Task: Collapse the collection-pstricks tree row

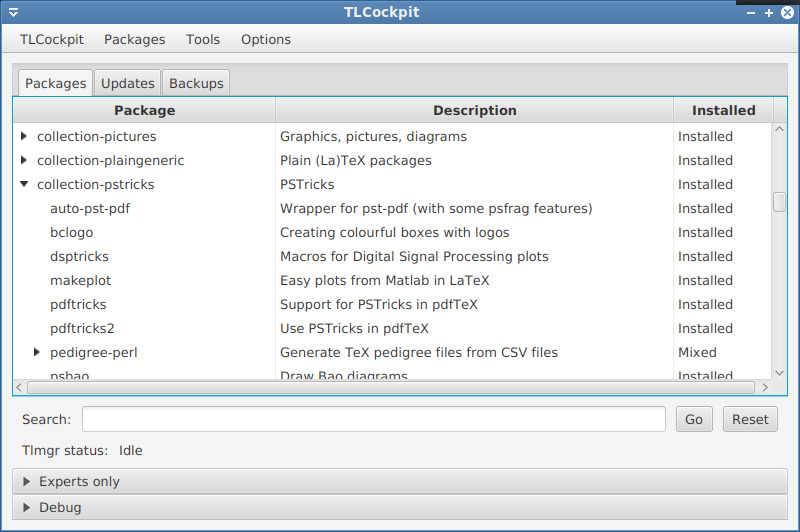Action: [x=24, y=184]
